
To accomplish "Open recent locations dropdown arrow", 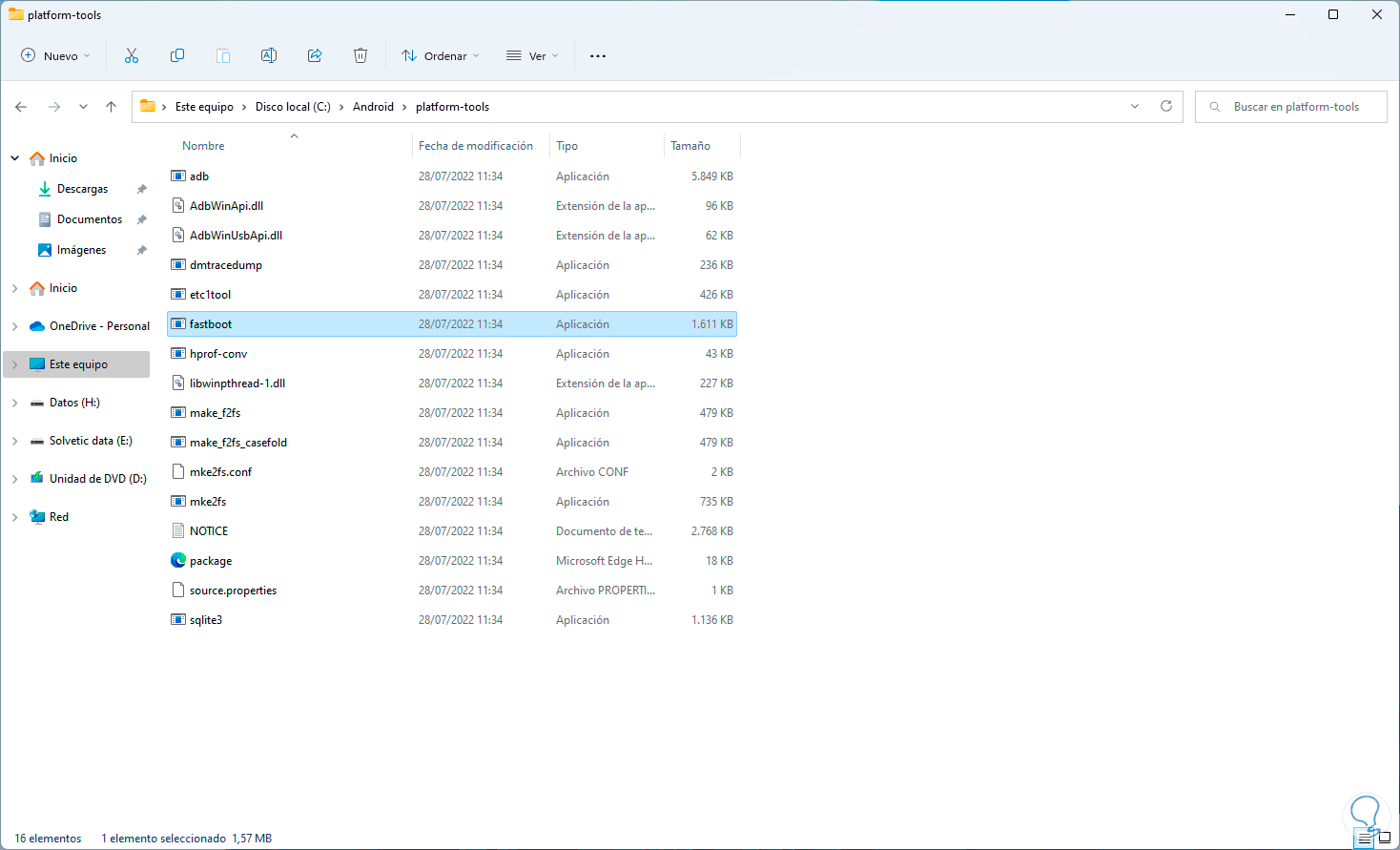I will pos(83,107).
